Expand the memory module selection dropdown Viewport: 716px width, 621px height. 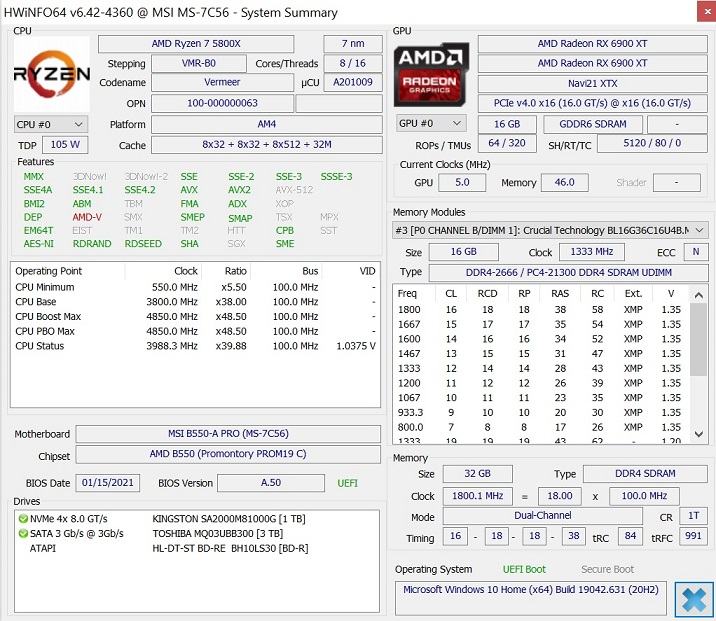550,230
